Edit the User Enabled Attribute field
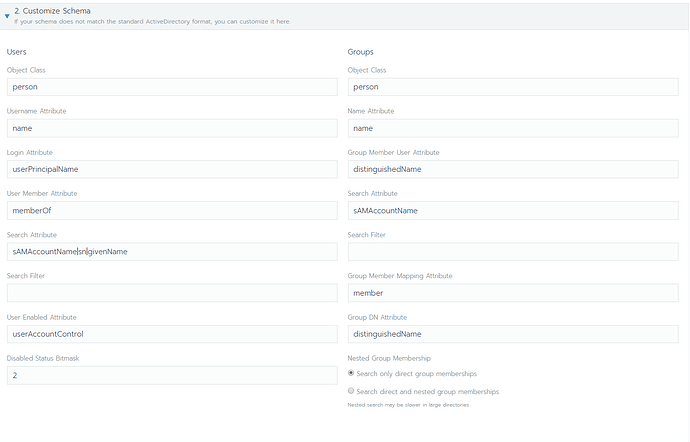Screen dimensions: 690x442 tap(172, 334)
